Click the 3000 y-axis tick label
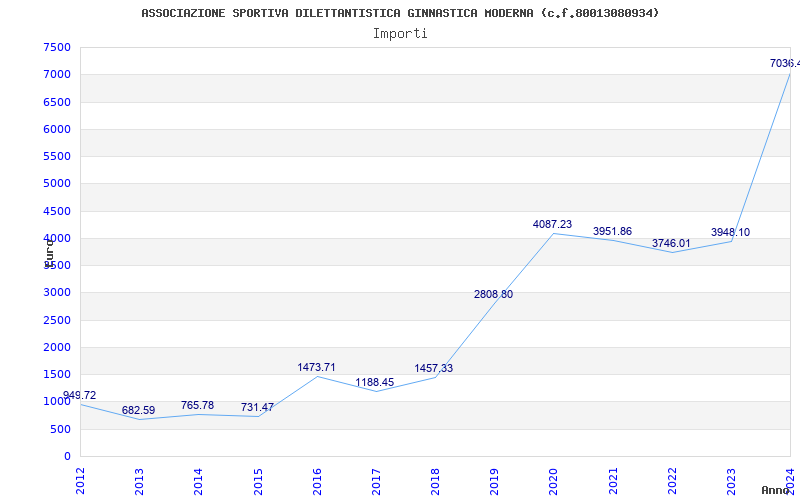Screen dimensions: 800x500 coord(57,292)
